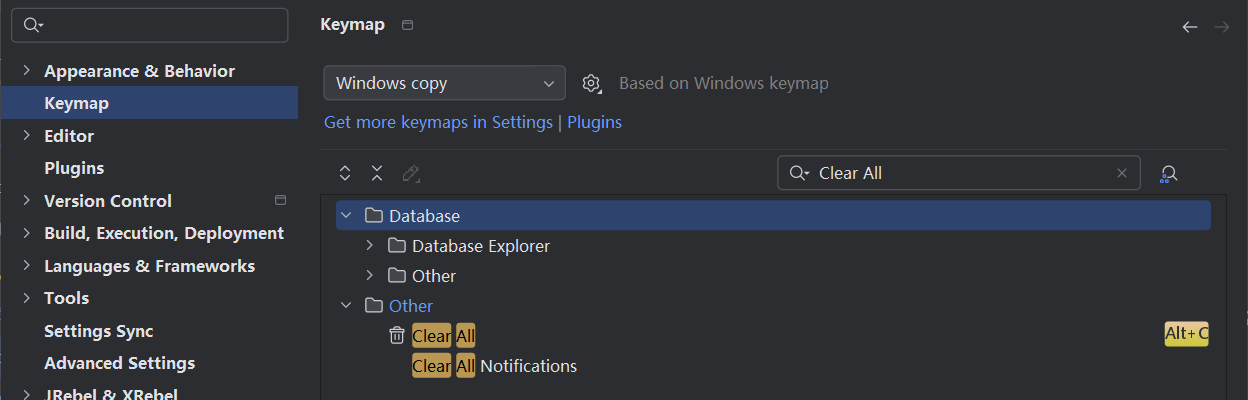Click the Expand All icon in keymap toolbar
Screen dimensions: 1248x400
click(345, 173)
